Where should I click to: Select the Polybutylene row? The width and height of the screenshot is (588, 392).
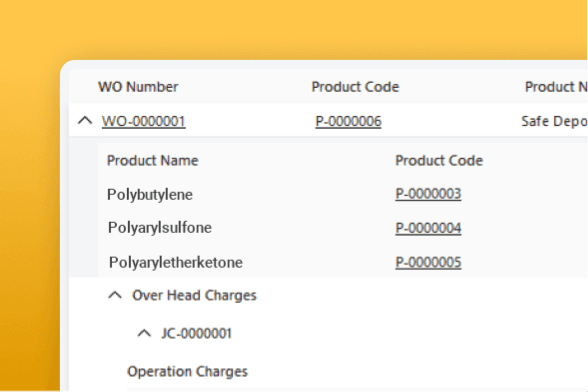click(x=342, y=194)
